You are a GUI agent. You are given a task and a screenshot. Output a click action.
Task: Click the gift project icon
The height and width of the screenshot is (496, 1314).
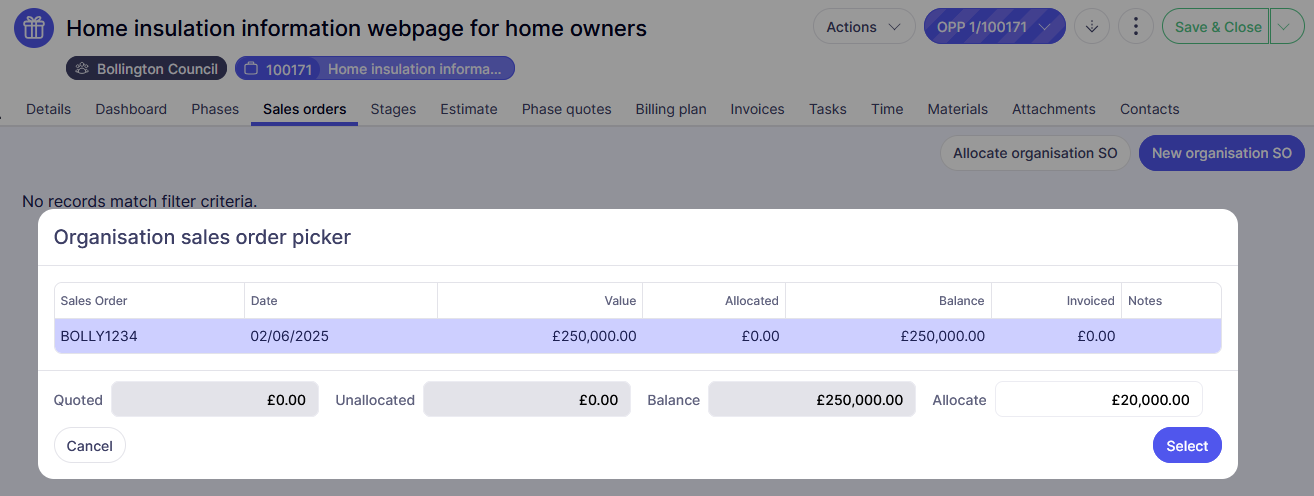[34, 28]
